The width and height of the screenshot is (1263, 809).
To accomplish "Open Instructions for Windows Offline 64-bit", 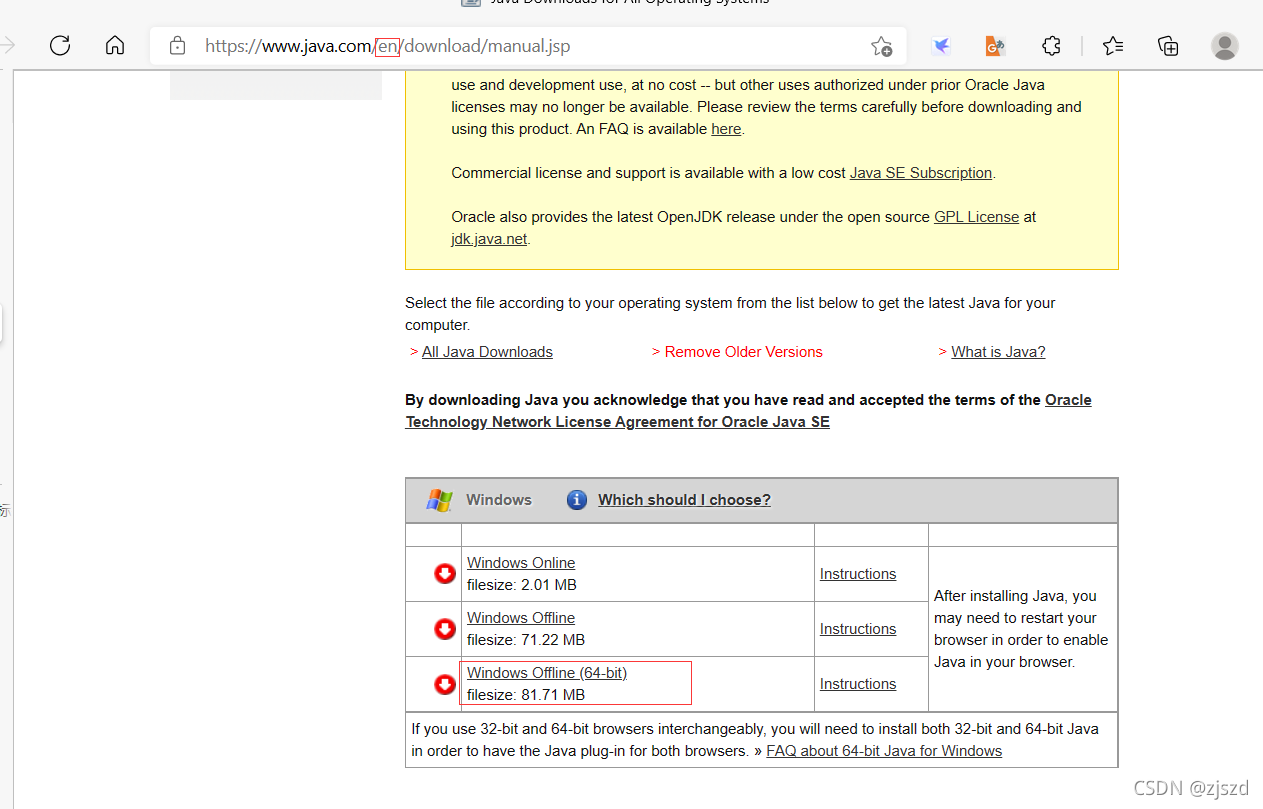I will pos(858,684).
